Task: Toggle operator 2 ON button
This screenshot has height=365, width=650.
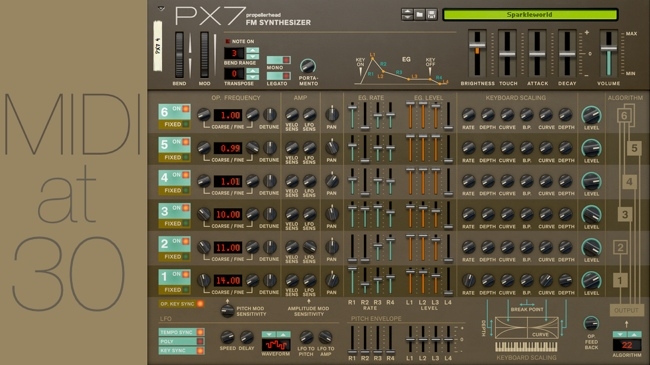Action: tap(185, 241)
